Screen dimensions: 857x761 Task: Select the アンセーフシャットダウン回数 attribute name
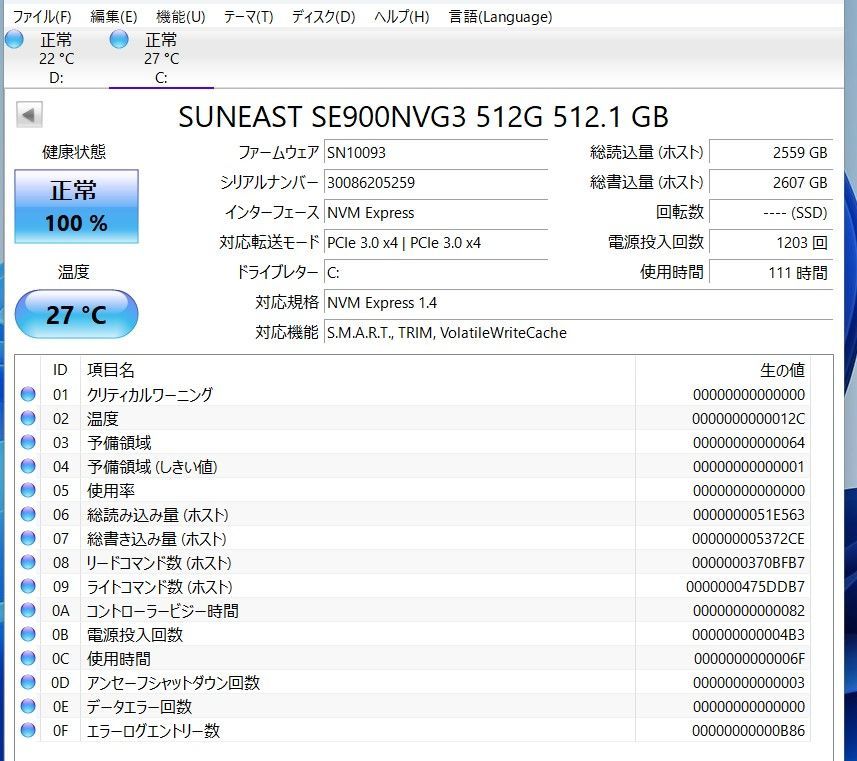point(173,683)
